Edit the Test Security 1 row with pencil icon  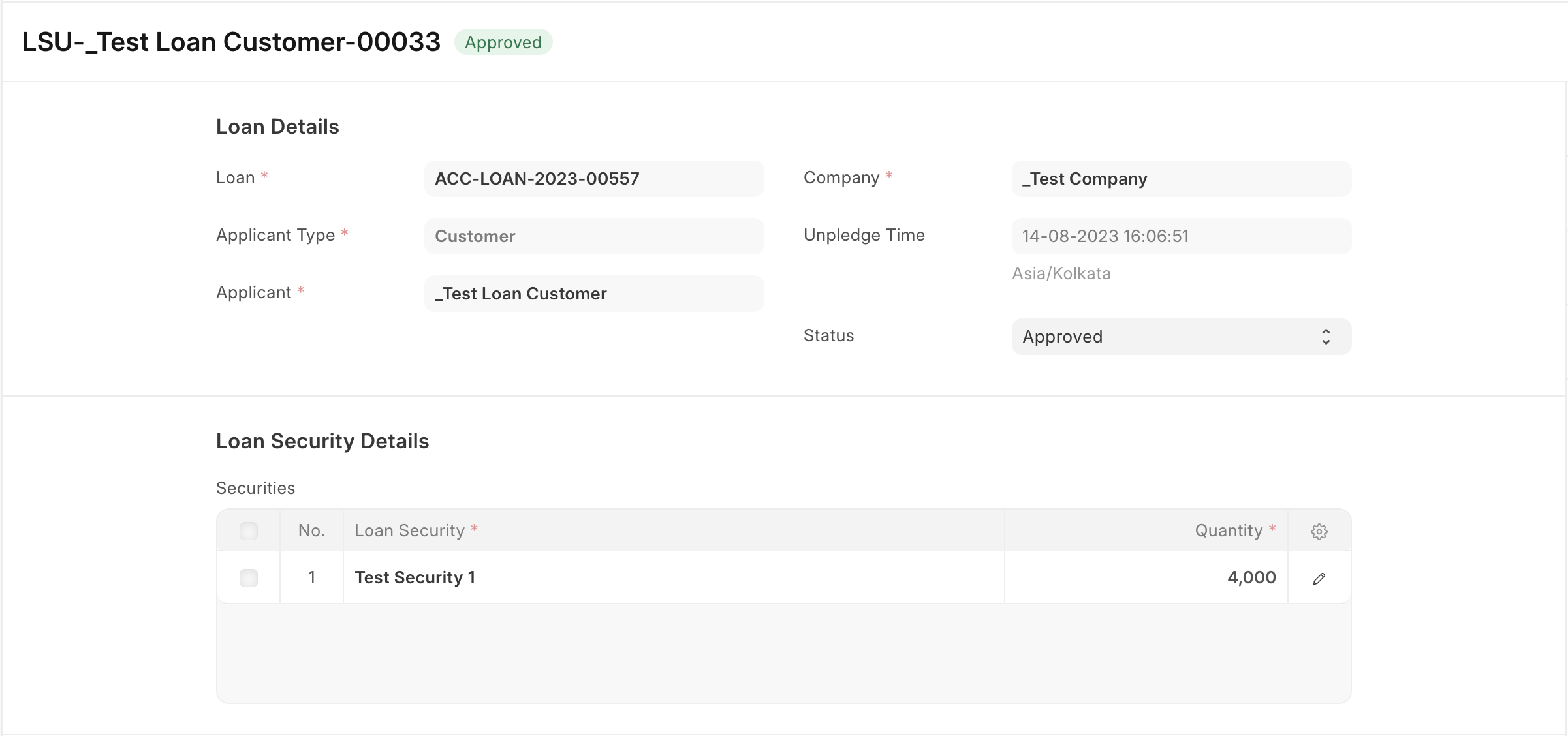(x=1319, y=578)
